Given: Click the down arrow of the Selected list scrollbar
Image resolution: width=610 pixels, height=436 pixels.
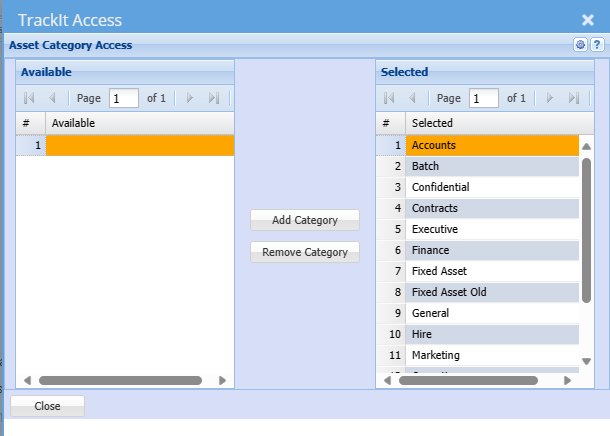Looking at the screenshot, I should pos(586,361).
